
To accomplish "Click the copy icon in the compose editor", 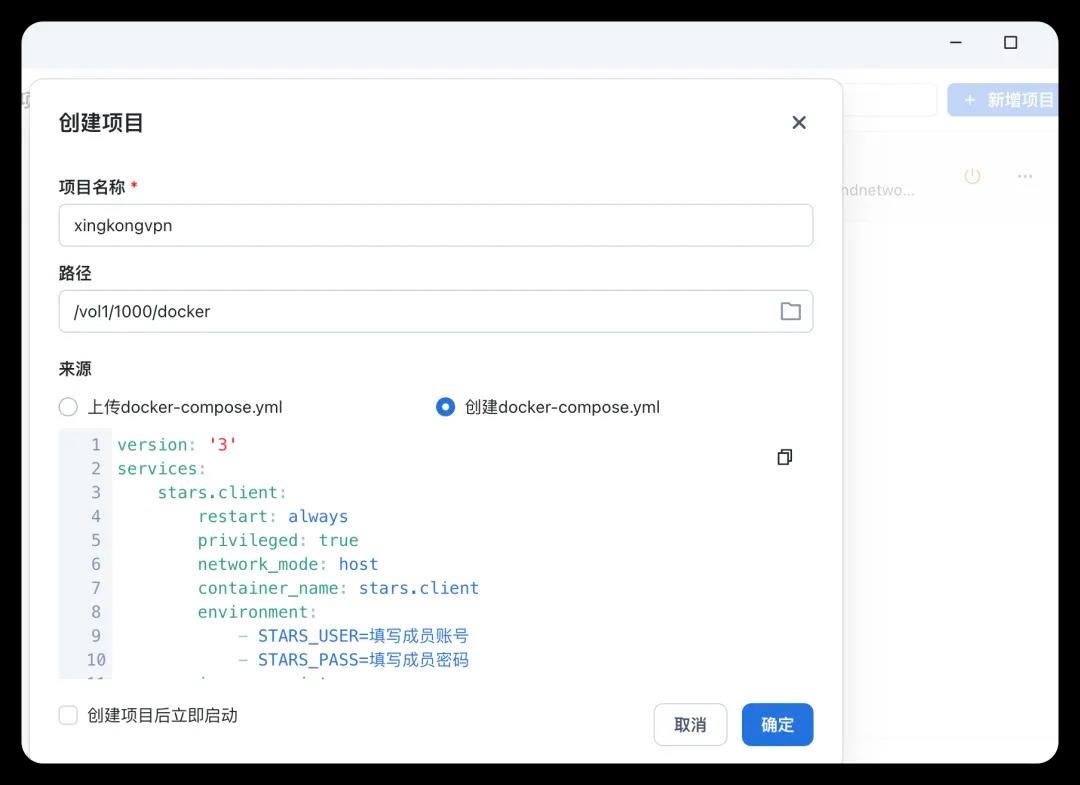I will [x=785, y=457].
